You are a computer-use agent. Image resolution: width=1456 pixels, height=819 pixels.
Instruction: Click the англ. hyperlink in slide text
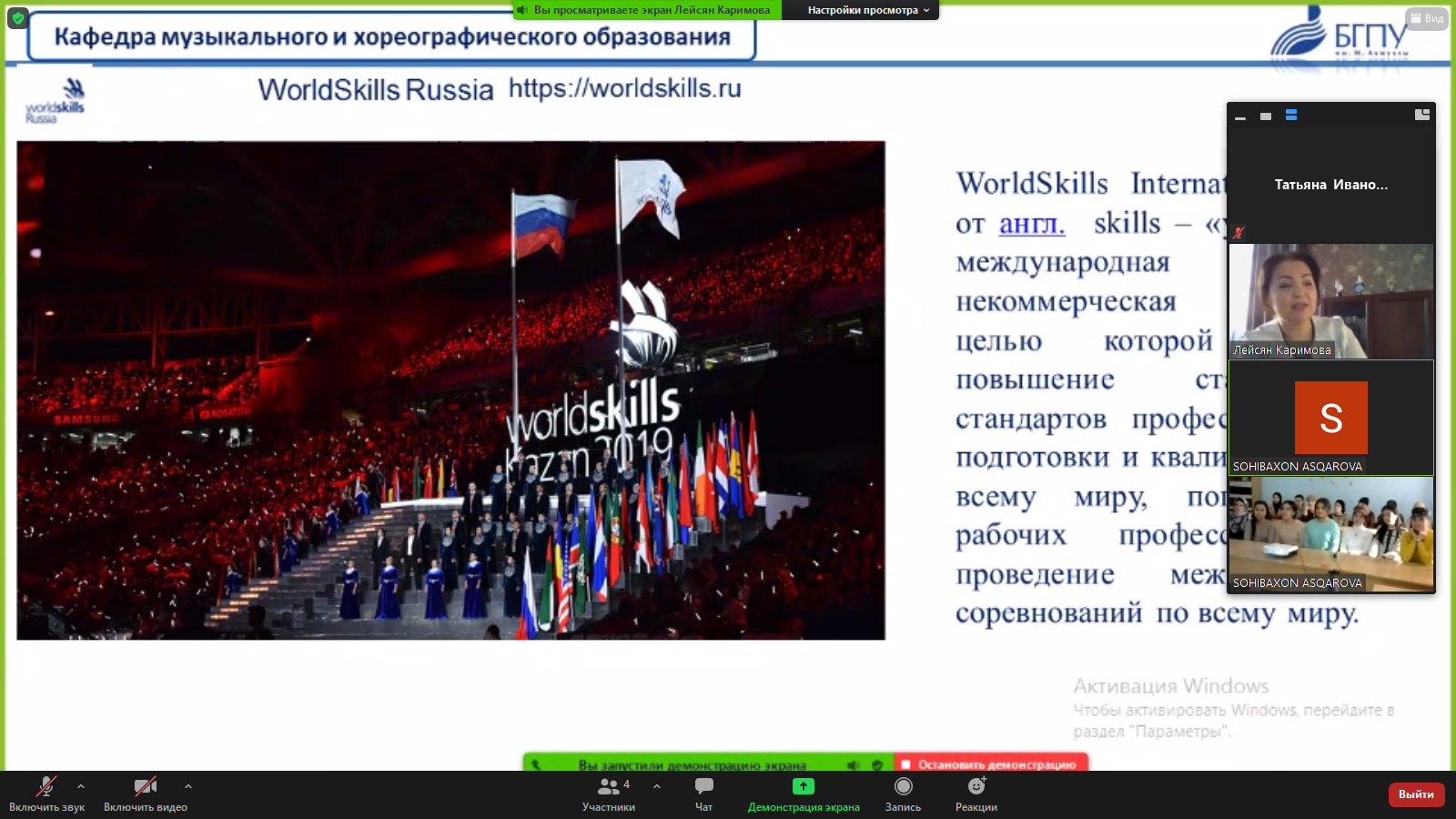pos(1031,224)
